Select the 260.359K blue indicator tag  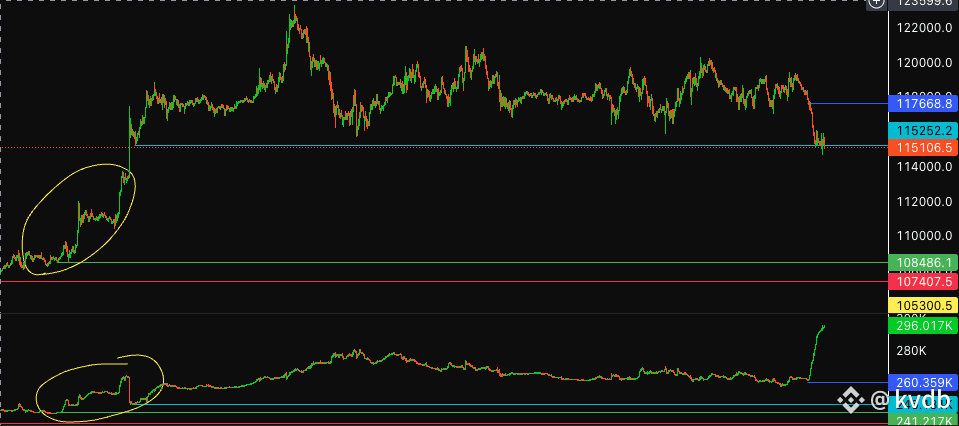[922, 383]
